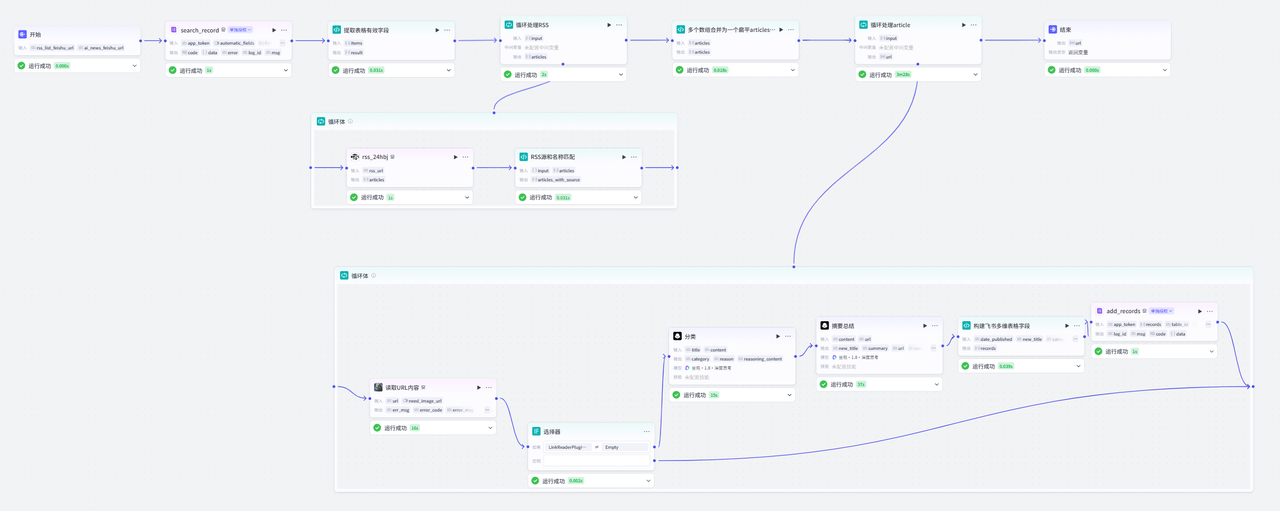
Task: Click the 结束 end node icon
Action: [x=1052, y=29]
